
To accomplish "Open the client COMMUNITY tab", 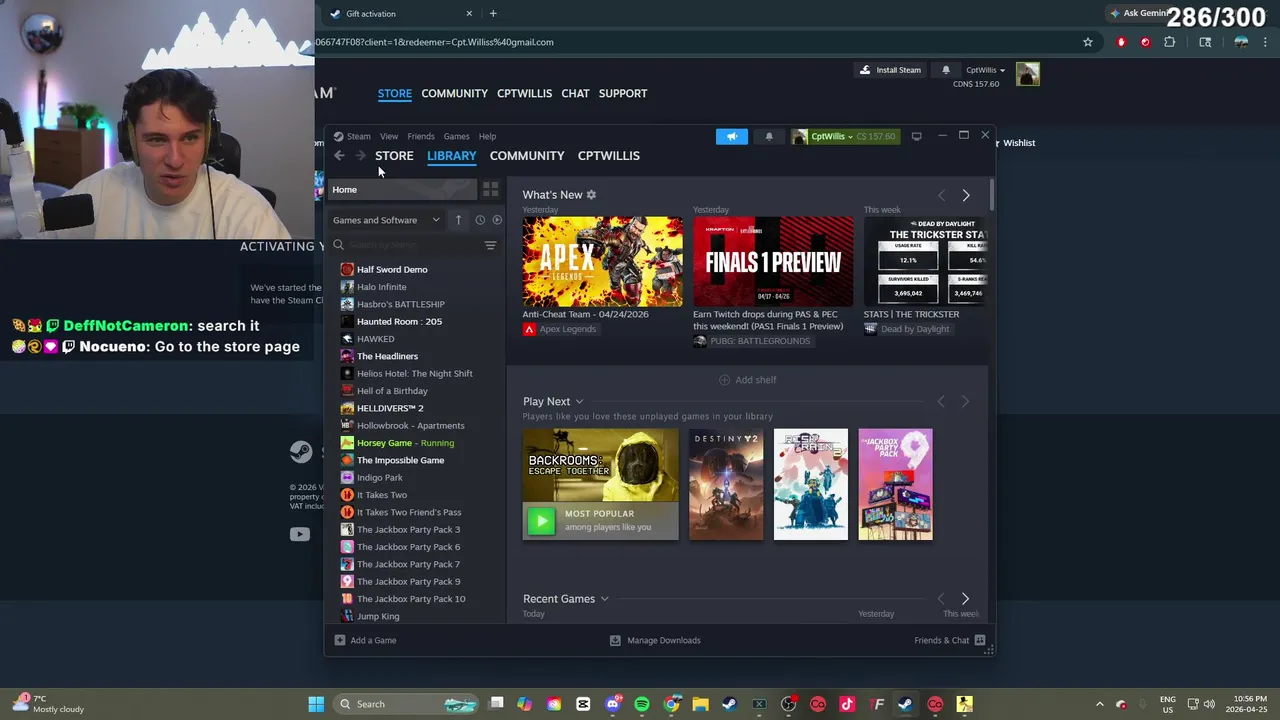I will [527, 155].
